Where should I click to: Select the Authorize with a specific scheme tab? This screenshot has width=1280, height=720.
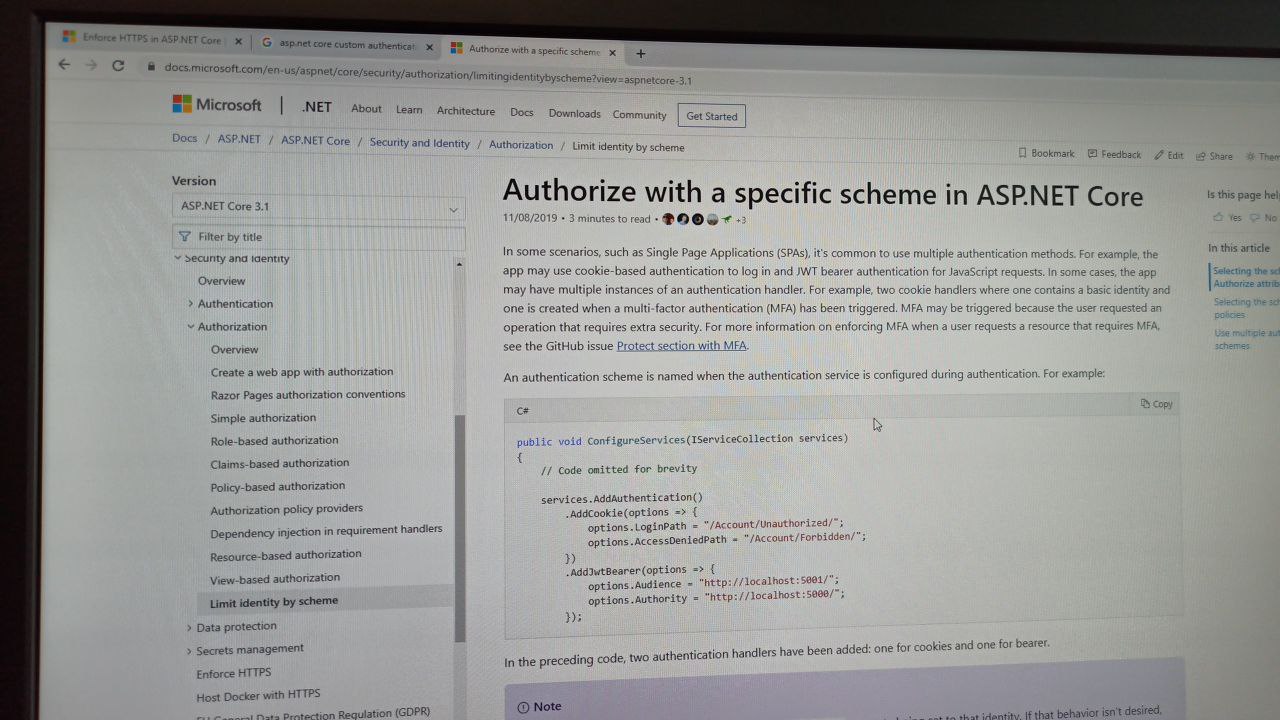(x=534, y=50)
